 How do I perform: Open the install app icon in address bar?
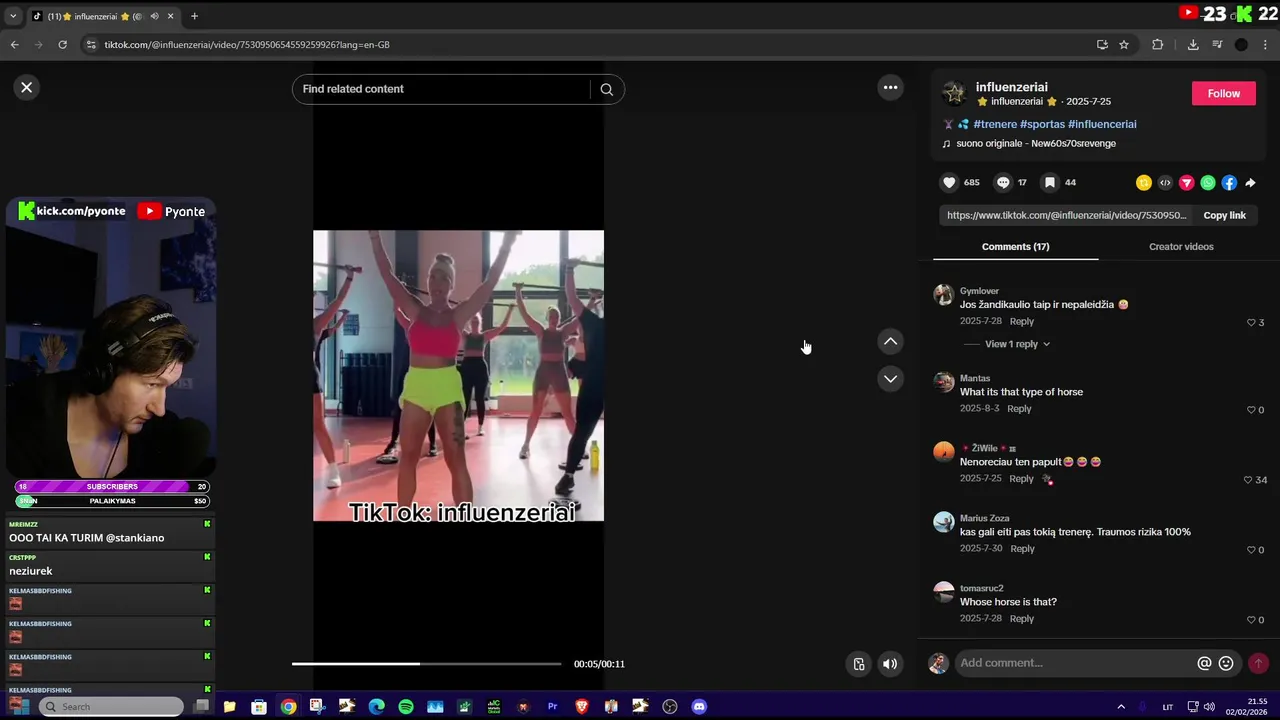pyautogui.click(x=1102, y=45)
